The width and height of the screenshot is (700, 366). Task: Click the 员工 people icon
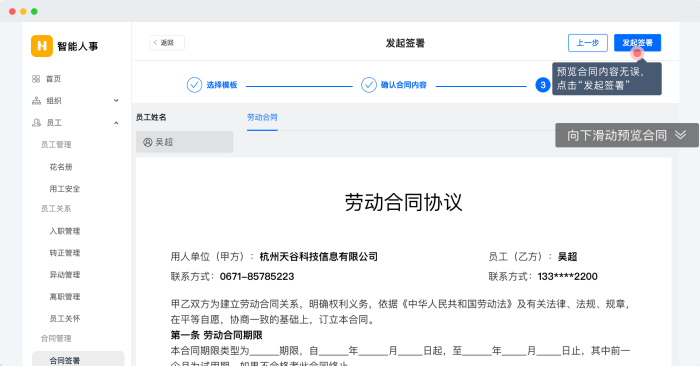click(x=36, y=123)
